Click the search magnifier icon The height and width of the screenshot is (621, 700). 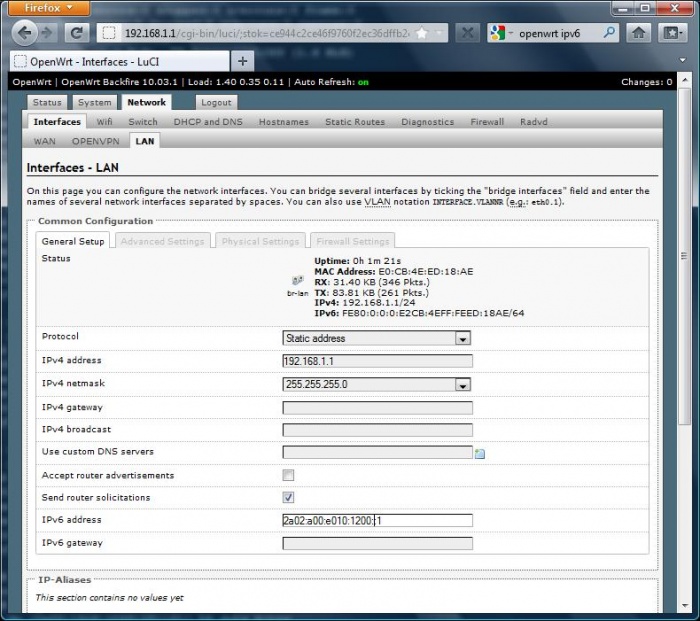click(x=607, y=33)
